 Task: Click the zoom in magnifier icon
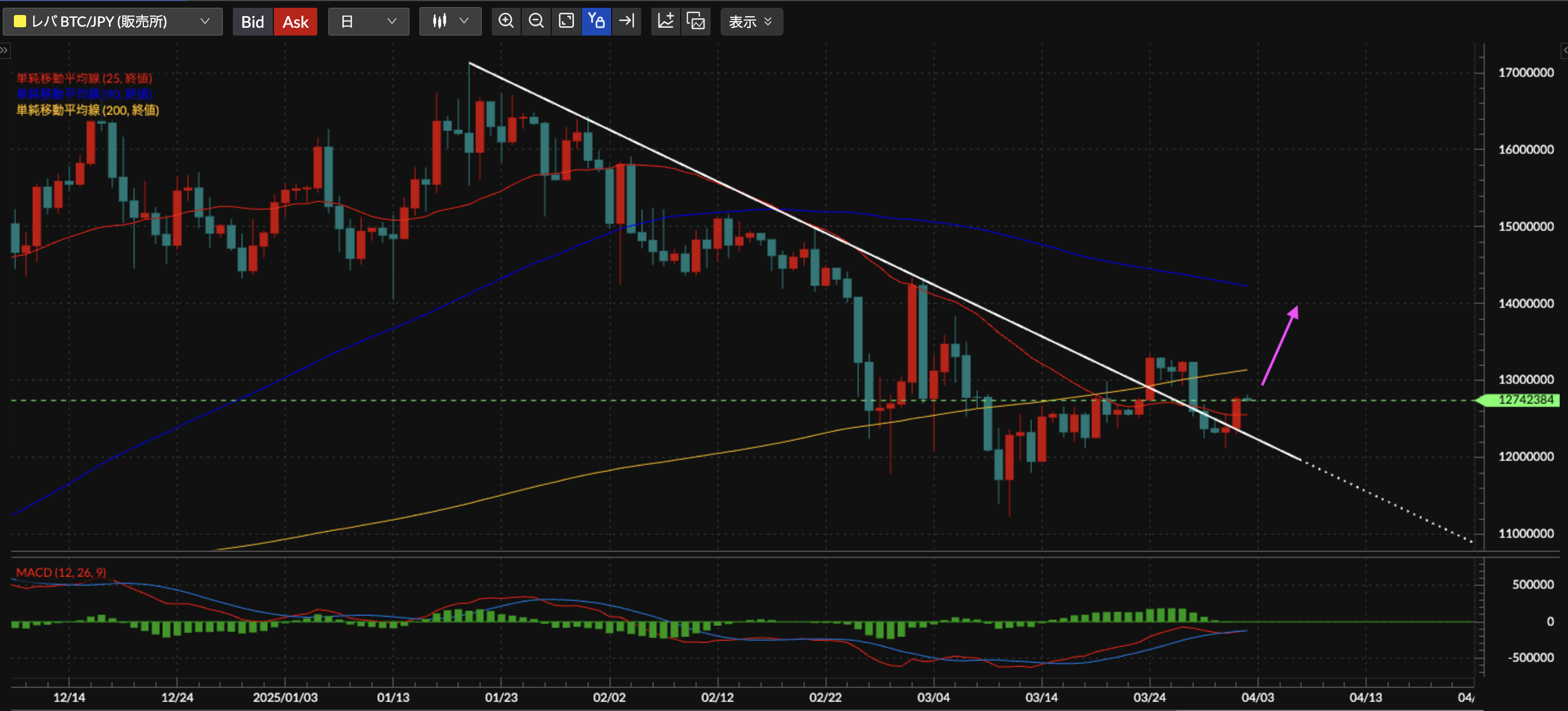pyautogui.click(x=506, y=21)
